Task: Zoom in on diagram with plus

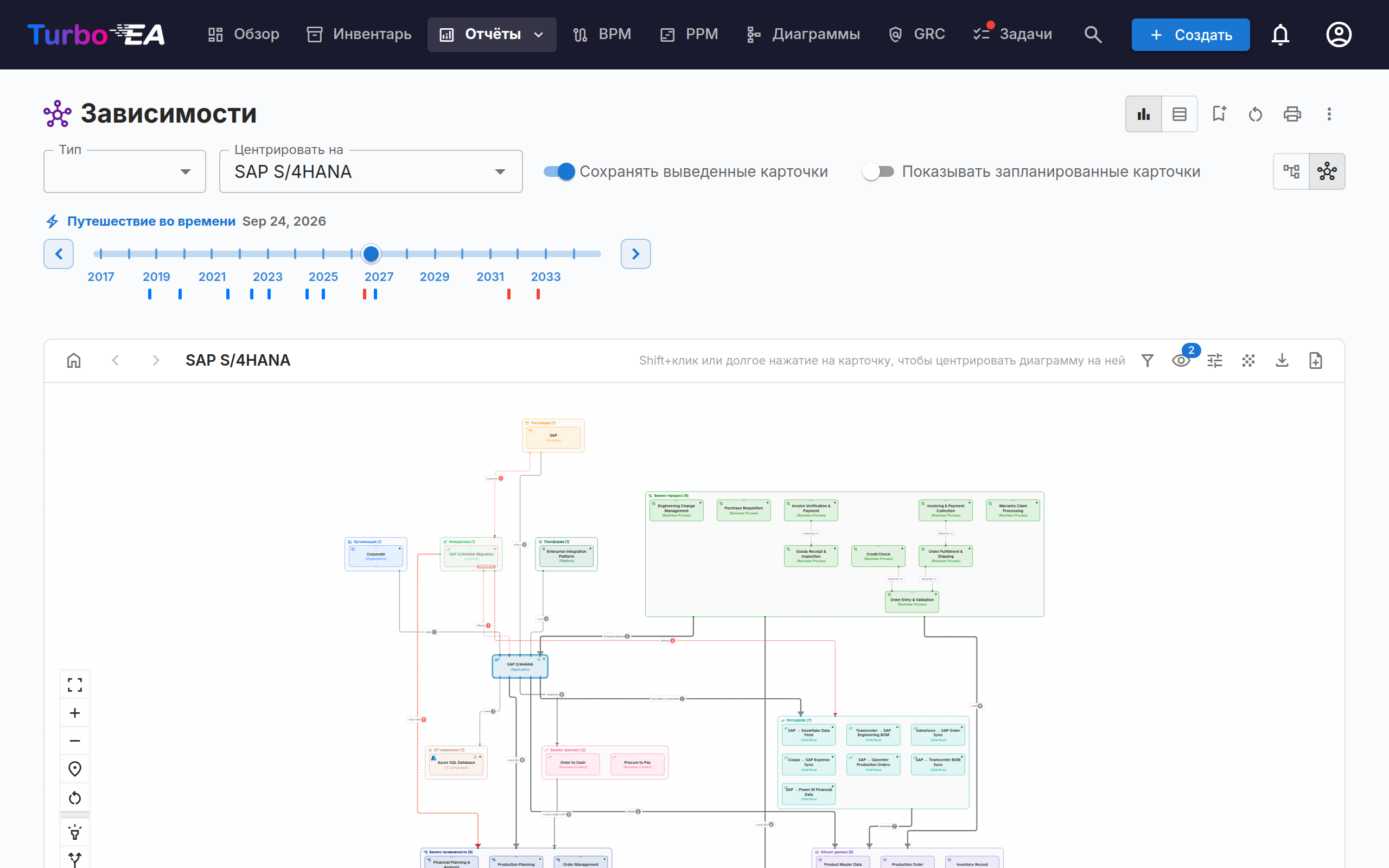Action: point(75,713)
